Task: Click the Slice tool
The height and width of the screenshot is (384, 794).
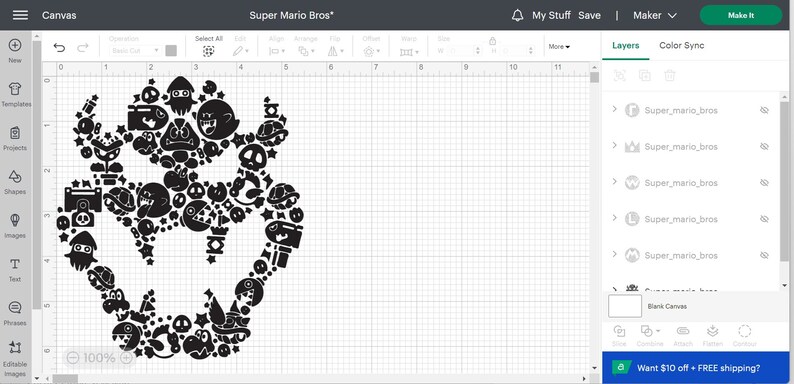Action: click(619, 336)
